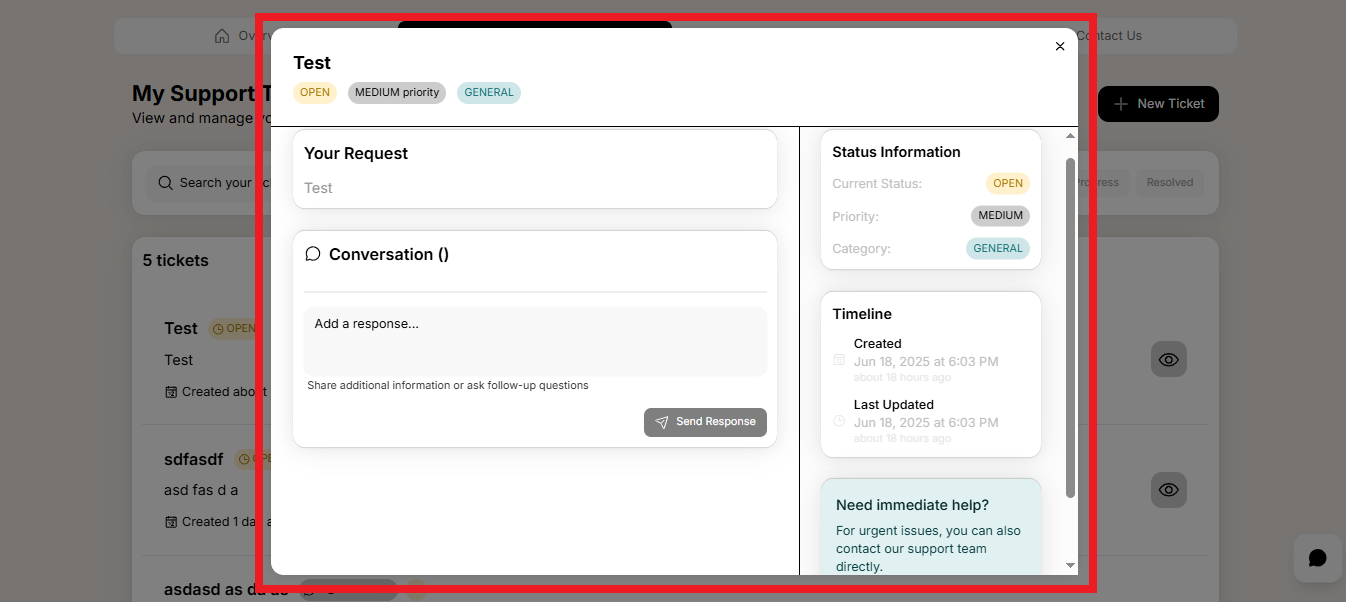Viewport: 1346px width, 602px height.
Task: Click the OPEN badge under ticket title
Action: [x=315, y=93]
